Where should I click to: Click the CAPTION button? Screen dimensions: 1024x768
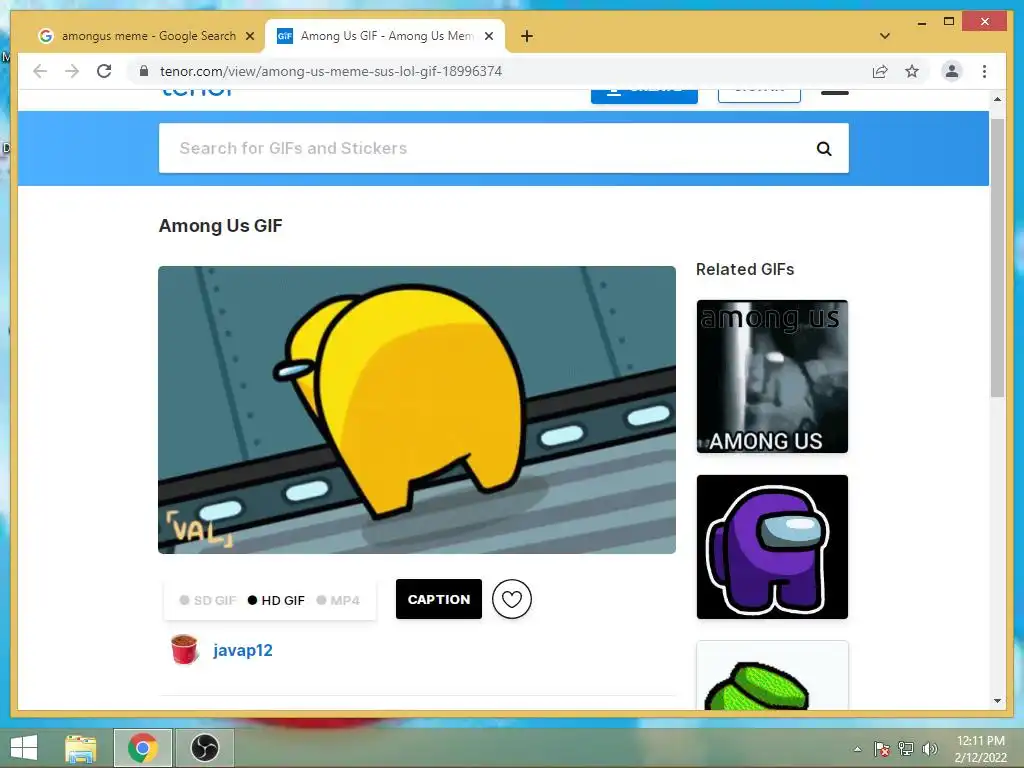tap(439, 599)
